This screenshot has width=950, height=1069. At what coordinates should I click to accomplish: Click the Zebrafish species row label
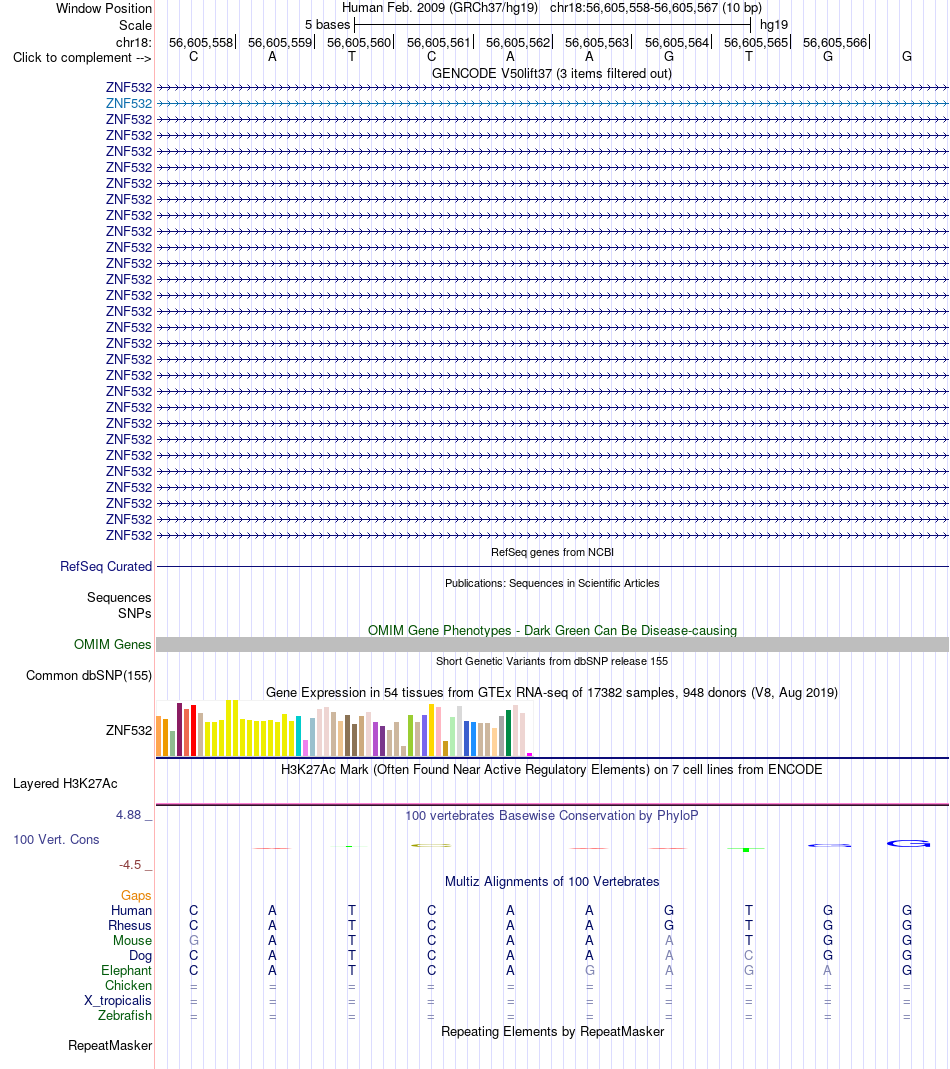[x=125, y=1016]
